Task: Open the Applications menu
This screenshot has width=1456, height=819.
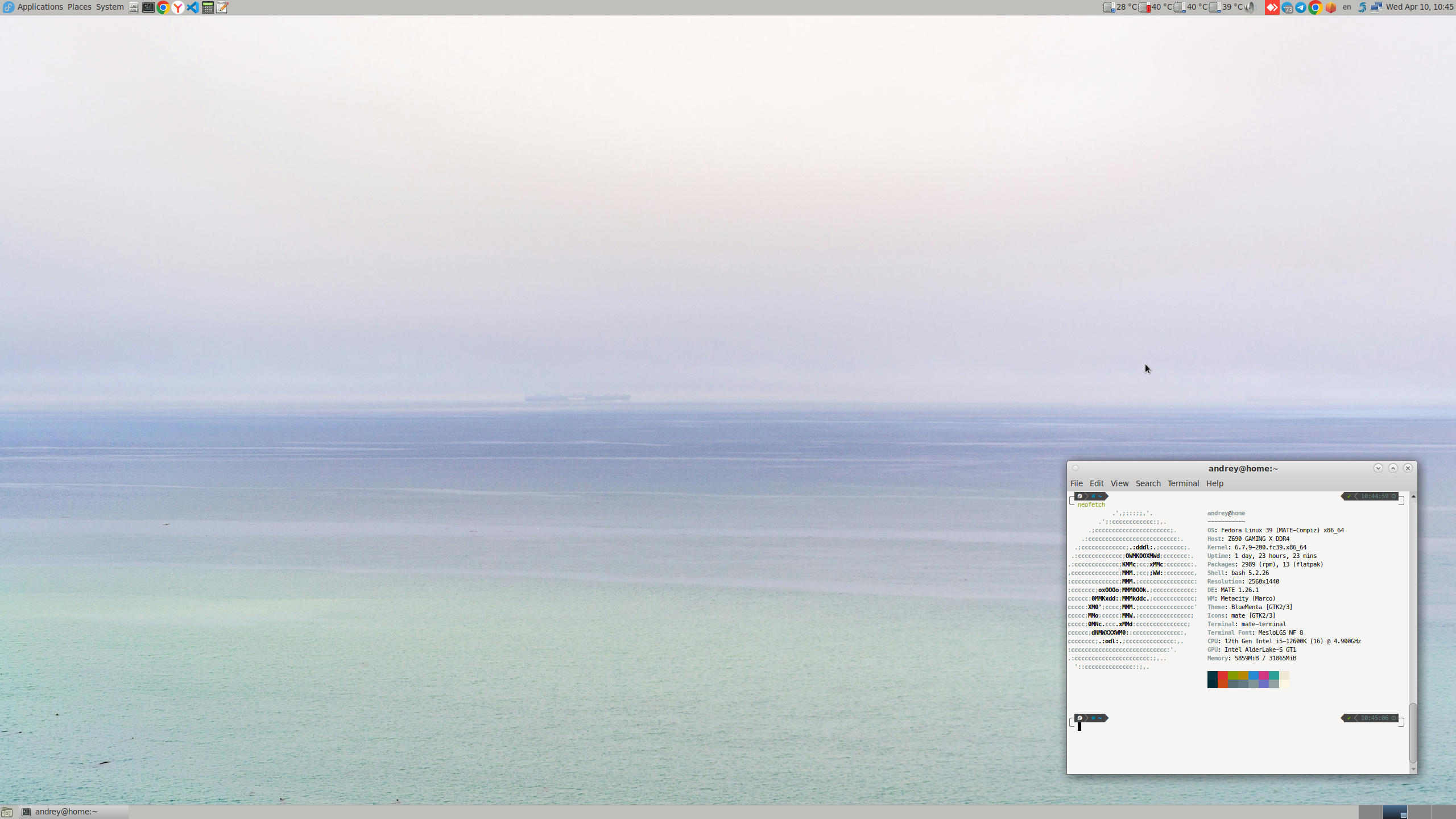Action: [40, 7]
